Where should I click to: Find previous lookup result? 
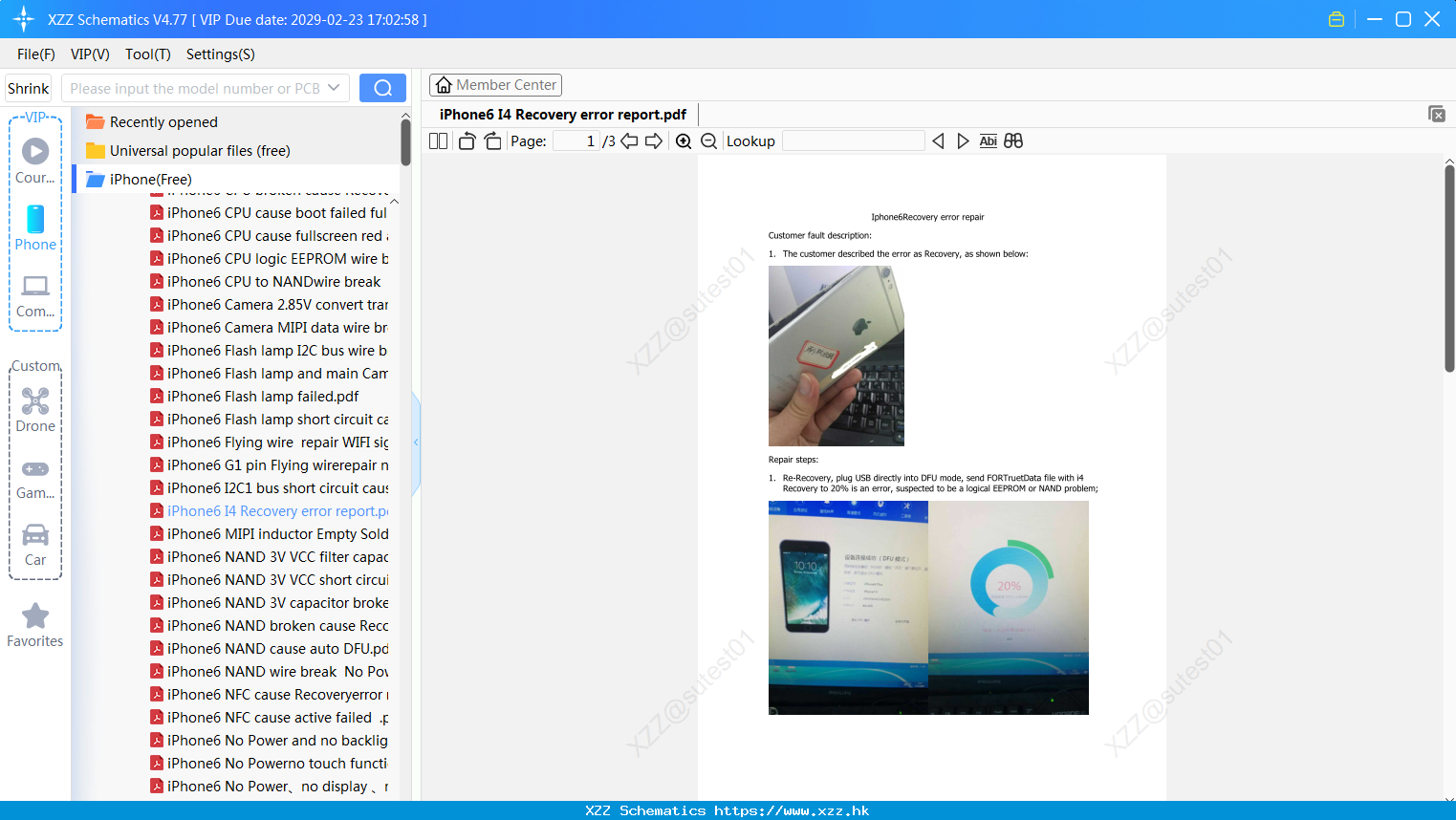(x=938, y=140)
